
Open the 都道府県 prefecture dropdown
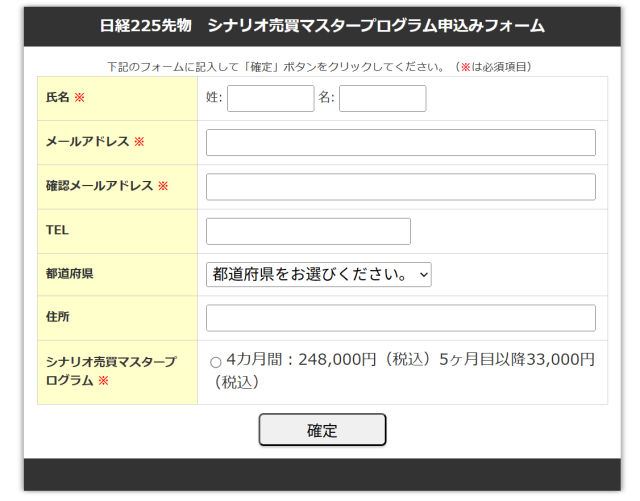coord(319,274)
